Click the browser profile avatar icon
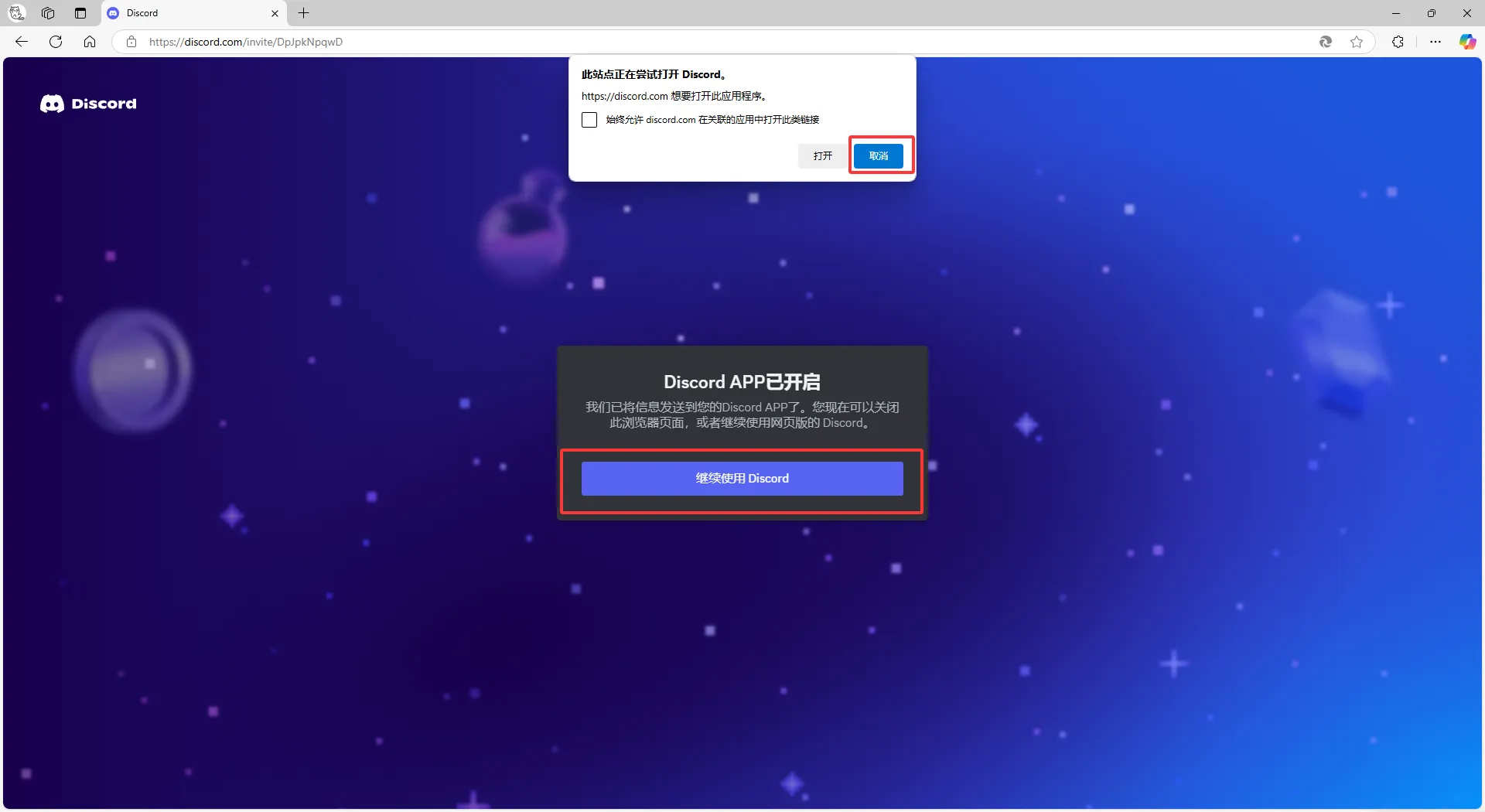The width and height of the screenshot is (1485, 812). [16, 13]
